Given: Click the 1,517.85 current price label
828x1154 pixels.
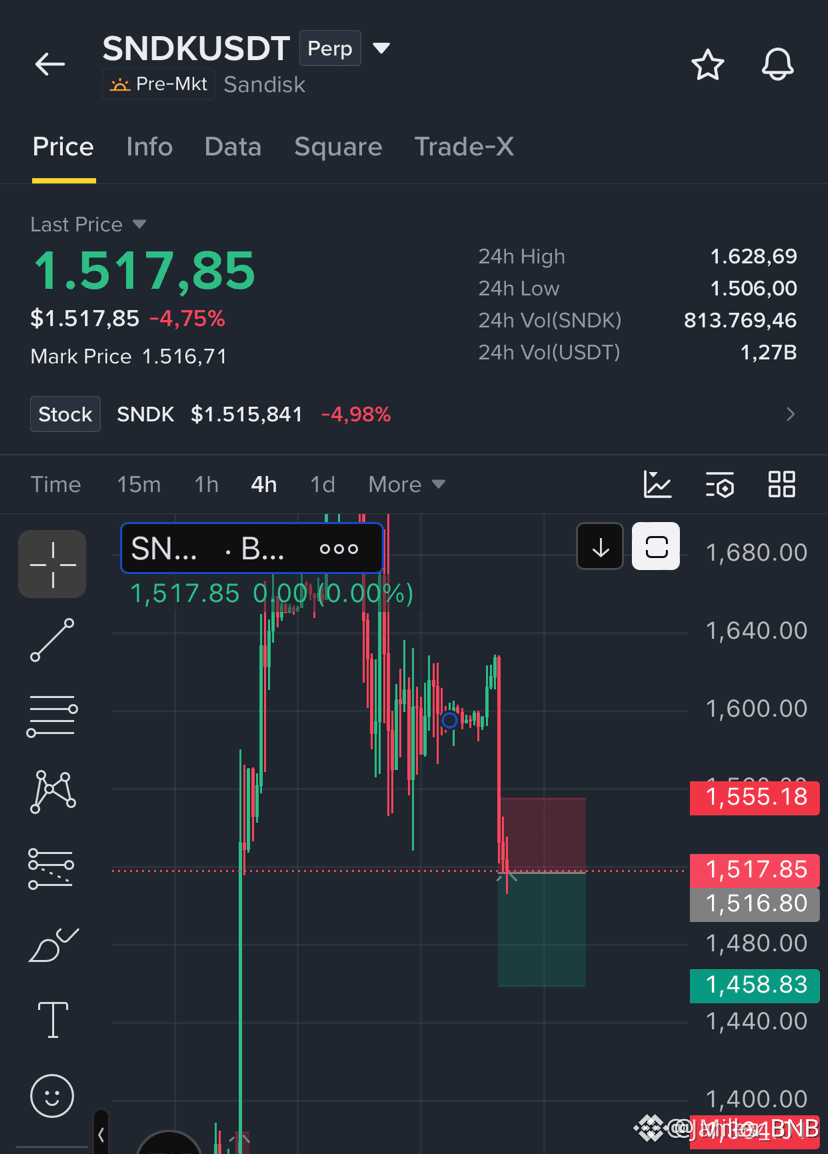Looking at the screenshot, I should click(x=755, y=870).
